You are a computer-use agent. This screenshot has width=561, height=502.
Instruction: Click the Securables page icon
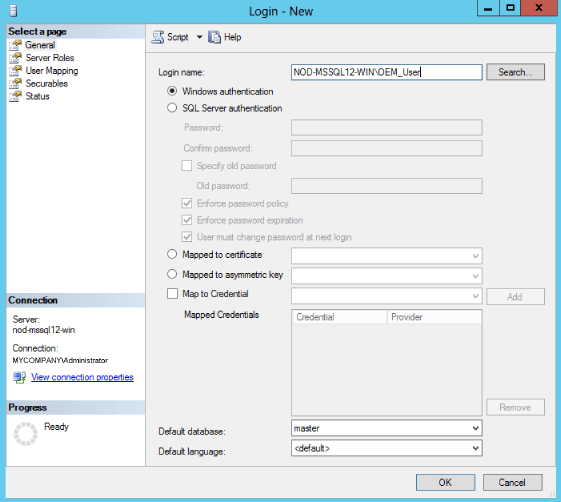tap(15, 84)
